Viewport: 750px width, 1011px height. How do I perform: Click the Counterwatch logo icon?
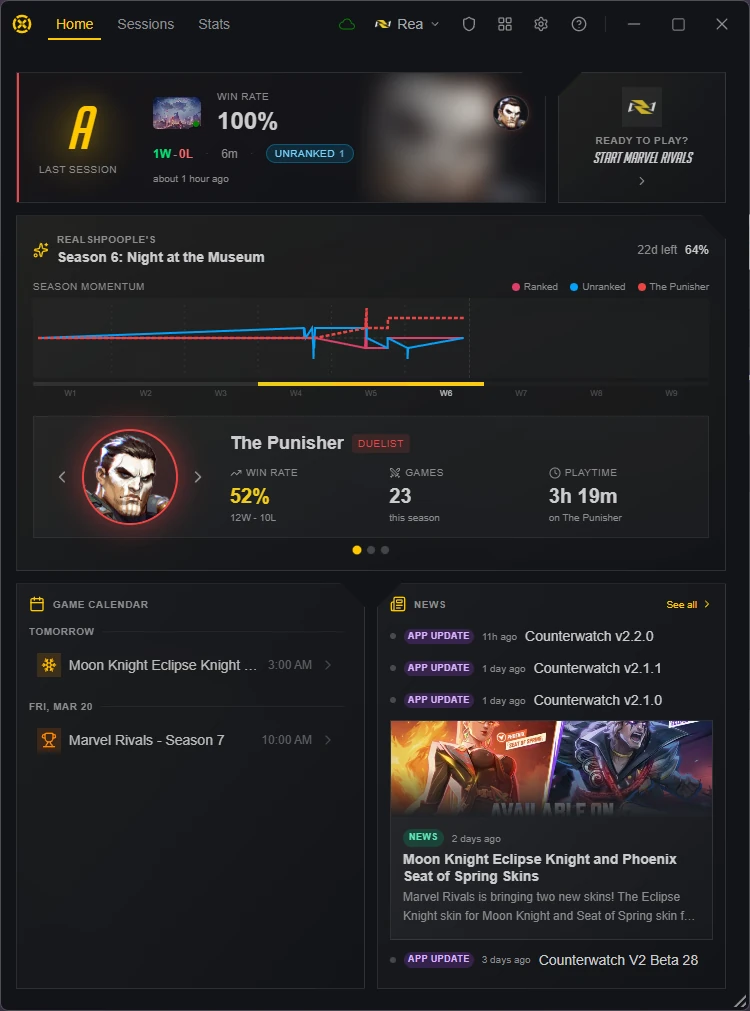22,25
